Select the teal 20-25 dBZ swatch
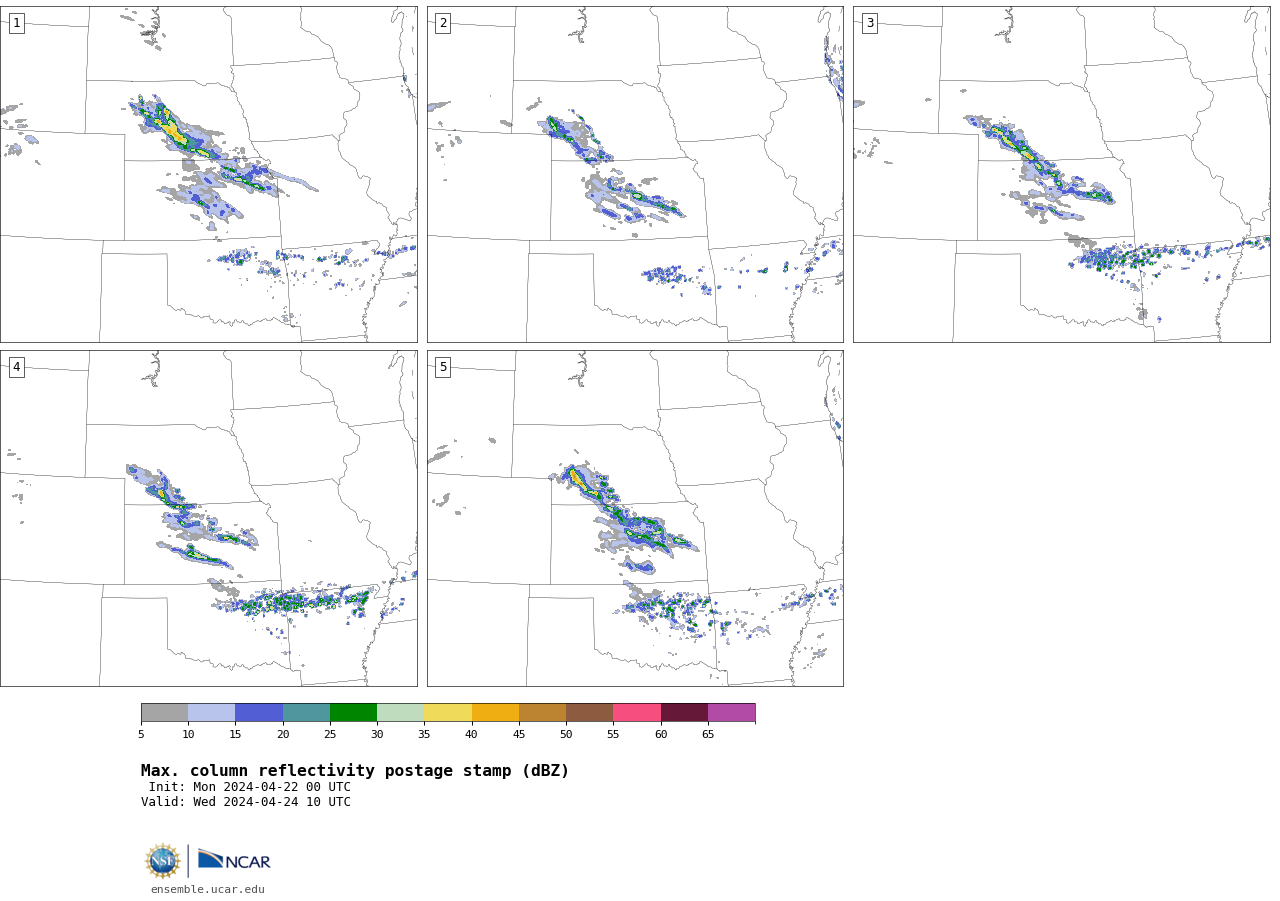The width and height of the screenshot is (1280, 901). tap(306, 712)
